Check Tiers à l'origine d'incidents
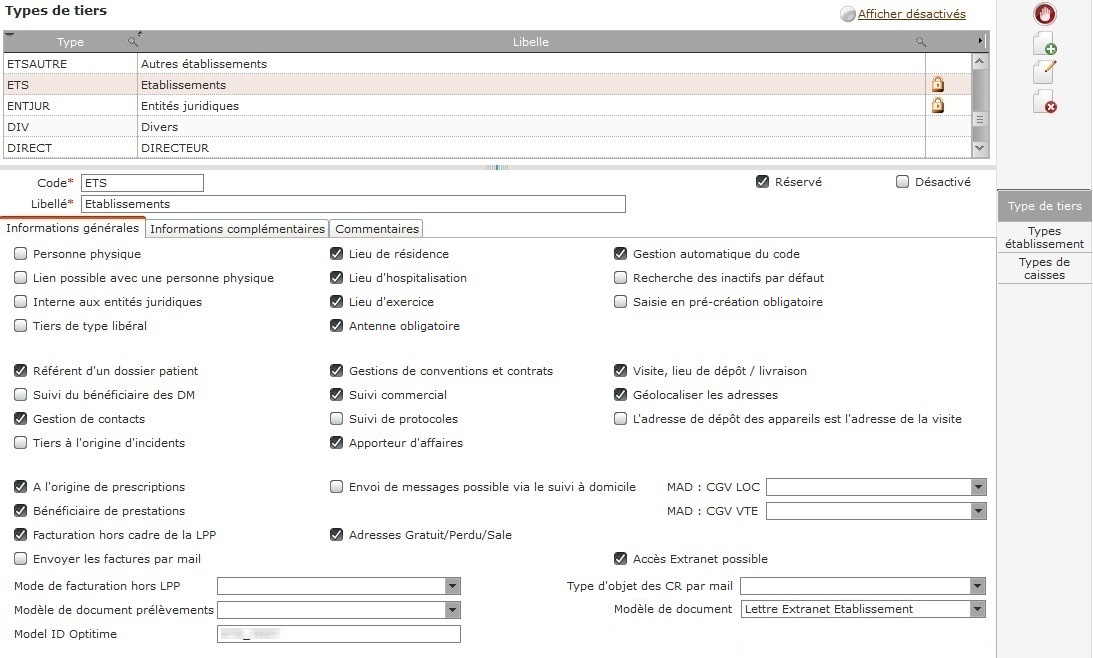The image size is (1093, 658). pyautogui.click(x=20, y=443)
